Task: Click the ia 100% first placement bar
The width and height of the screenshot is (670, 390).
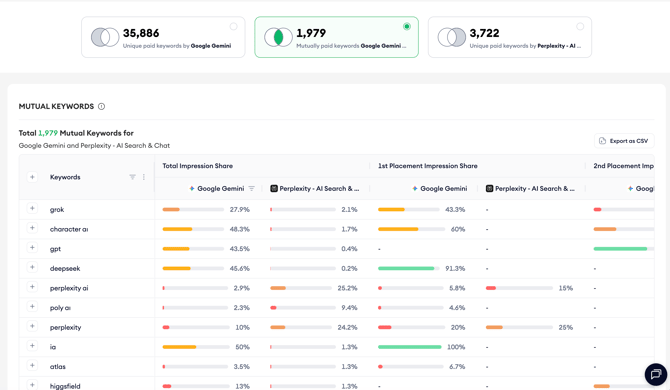Action: (x=409, y=347)
